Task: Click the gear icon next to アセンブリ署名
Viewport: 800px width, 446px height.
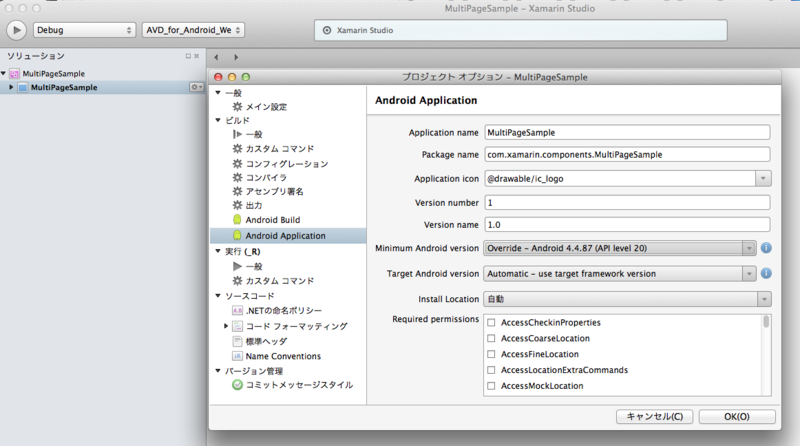Action: click(x=237, y=191)
